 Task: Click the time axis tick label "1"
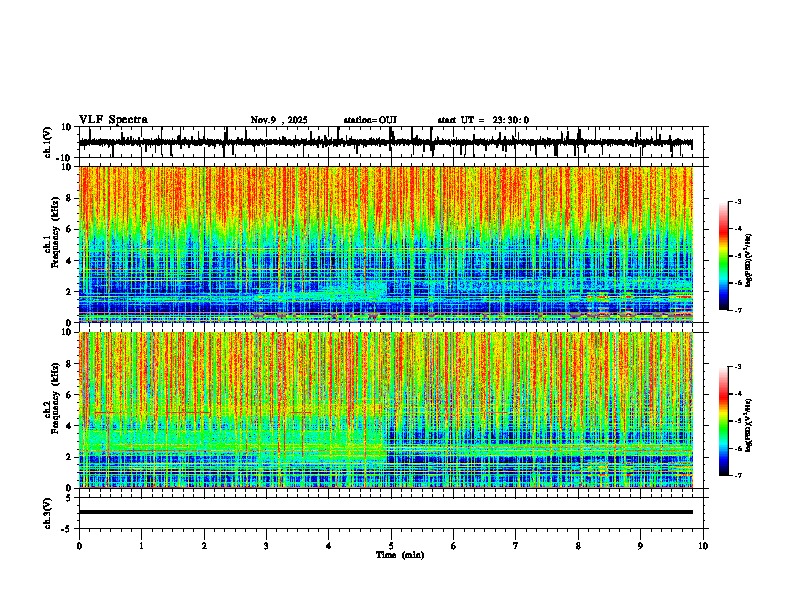[141, 546]
